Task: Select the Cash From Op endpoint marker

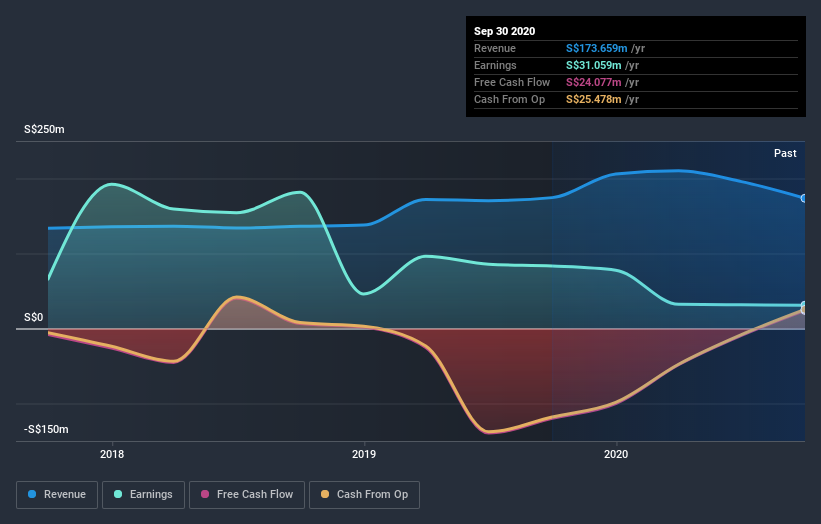Action: [803, 310]
